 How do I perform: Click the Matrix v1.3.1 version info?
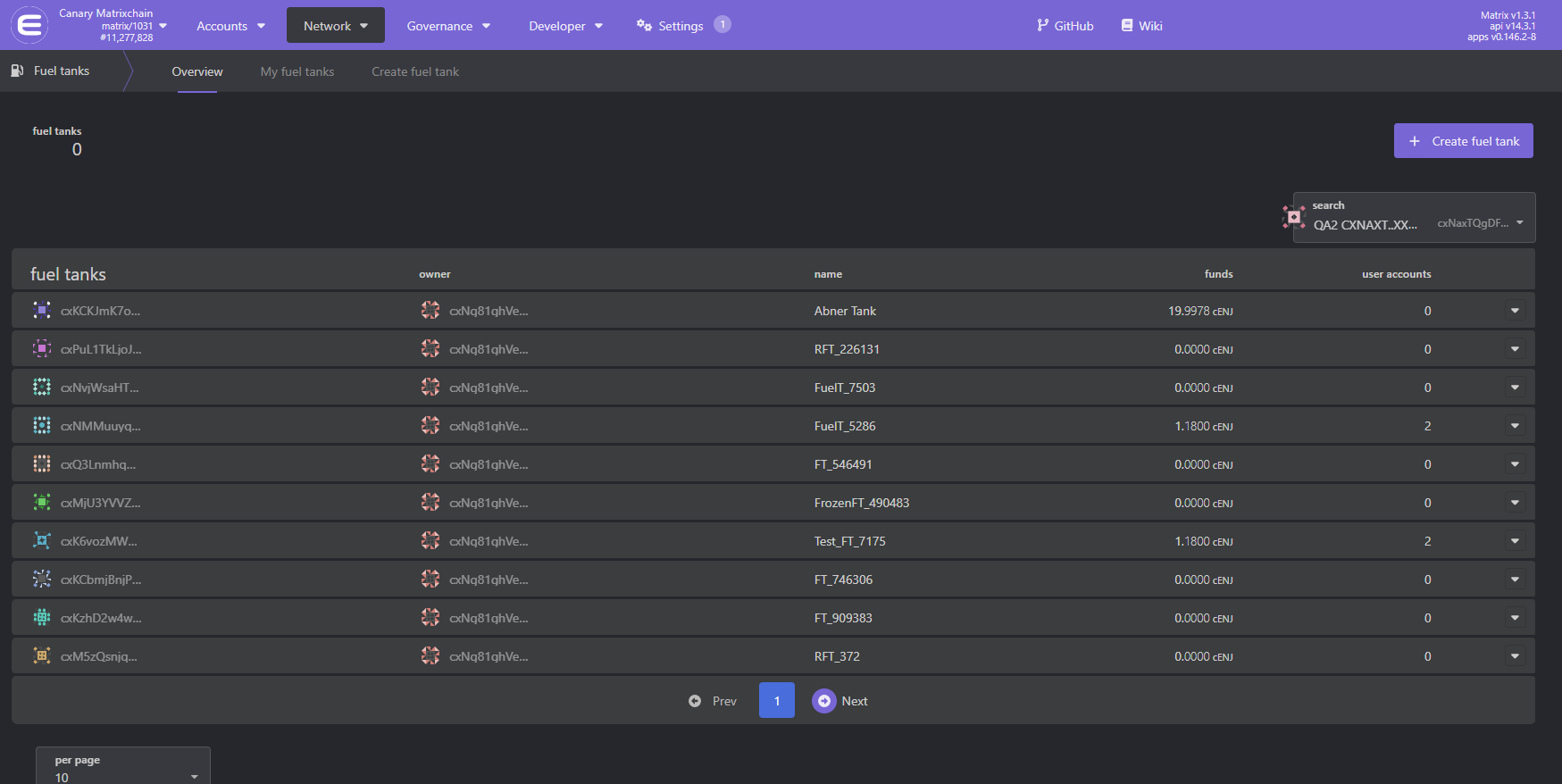coord(1508,15)
